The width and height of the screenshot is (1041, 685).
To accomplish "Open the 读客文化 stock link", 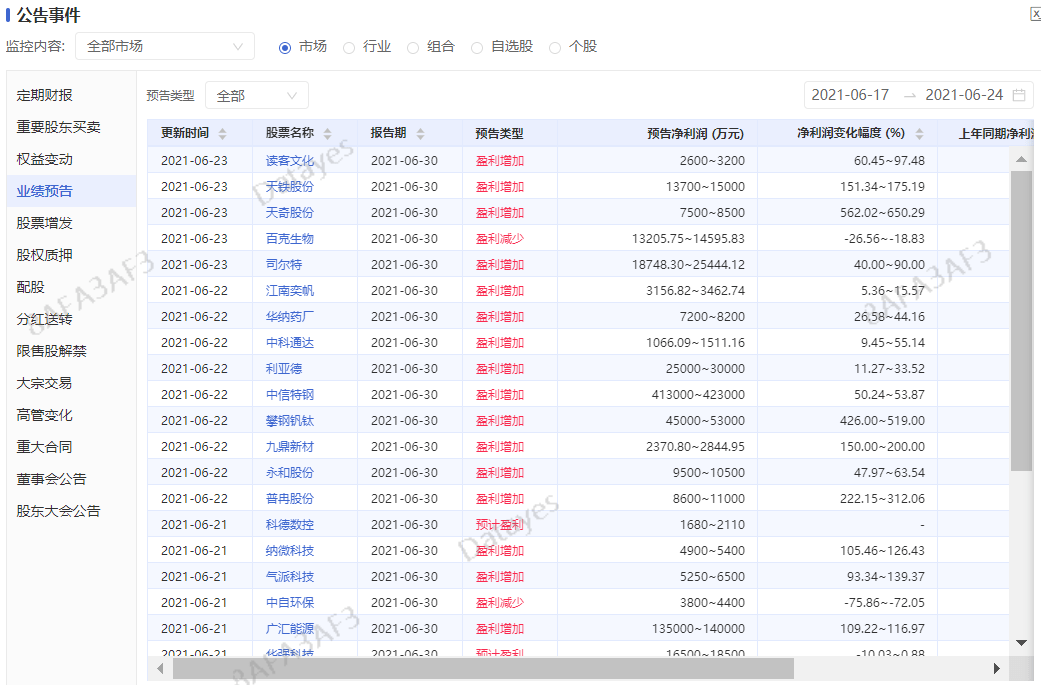I will click(289, 160).
